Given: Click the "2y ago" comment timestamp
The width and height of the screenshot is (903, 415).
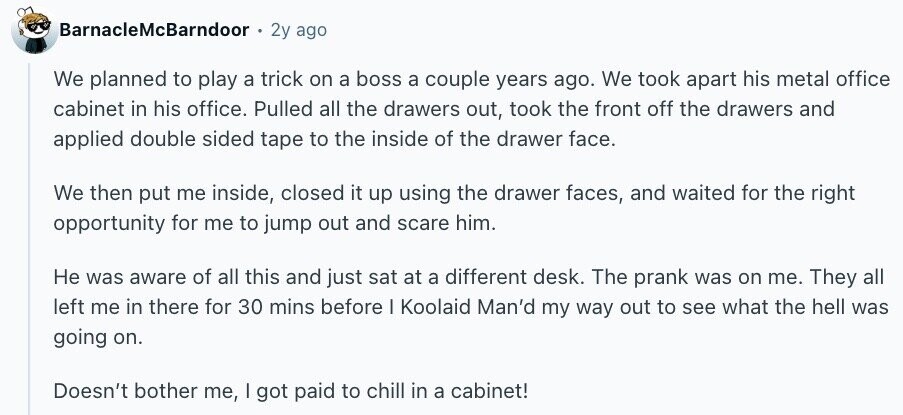Looking at the screenshot, I should [298, 31].
